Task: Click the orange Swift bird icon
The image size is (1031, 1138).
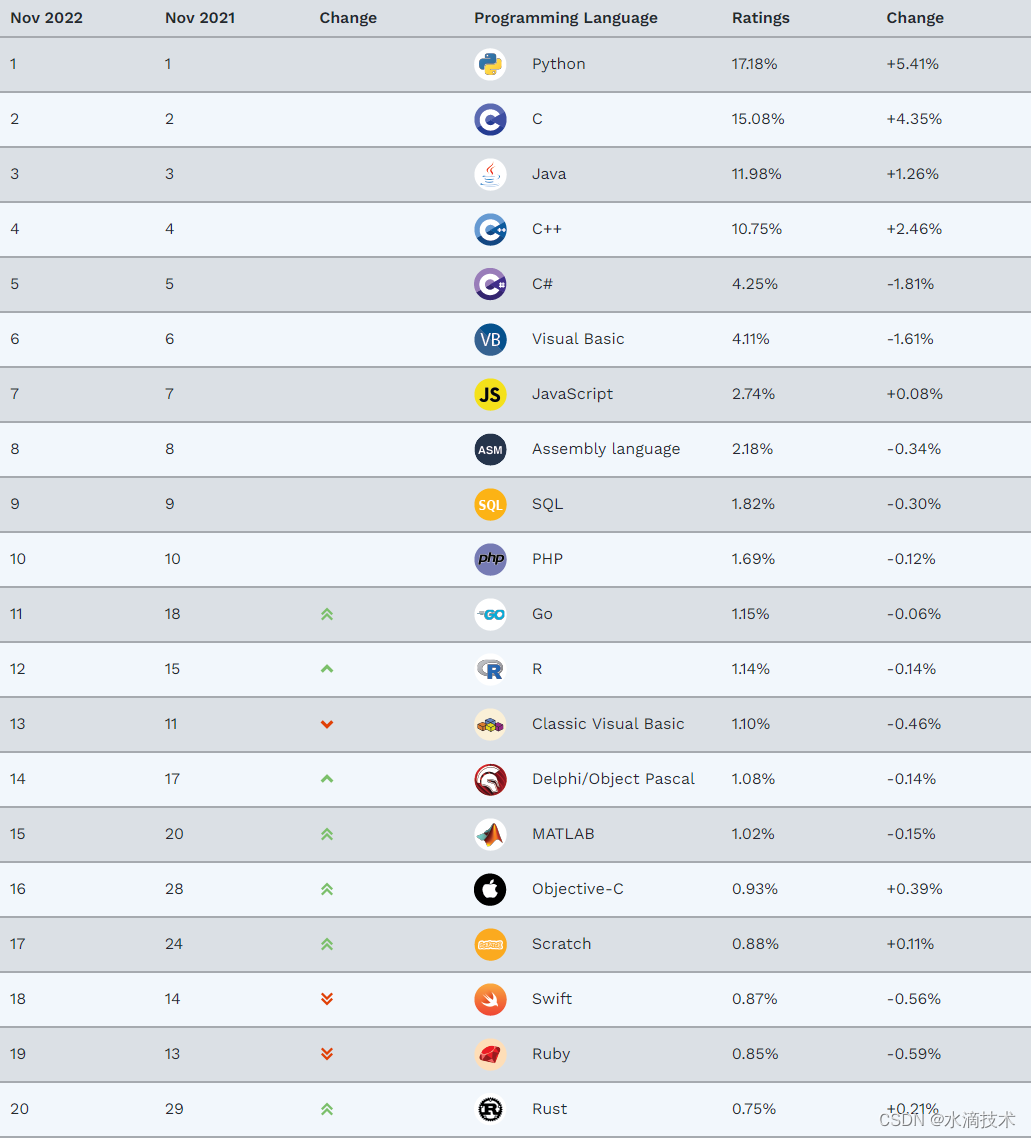Action: [490, 999]
